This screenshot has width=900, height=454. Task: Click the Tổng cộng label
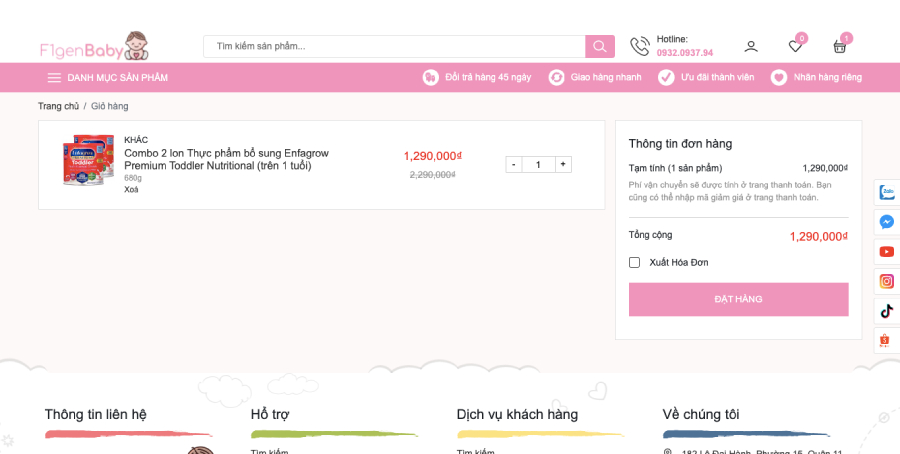click(x=650, y=235)
